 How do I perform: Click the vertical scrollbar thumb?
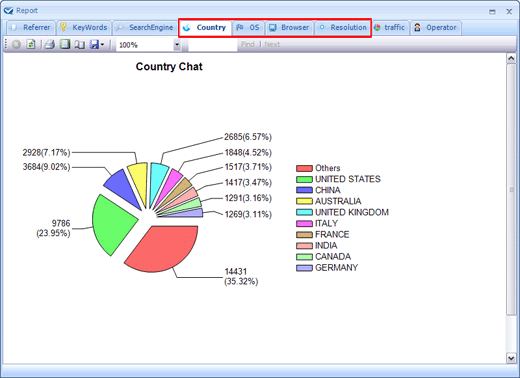[x=511, y=189]
